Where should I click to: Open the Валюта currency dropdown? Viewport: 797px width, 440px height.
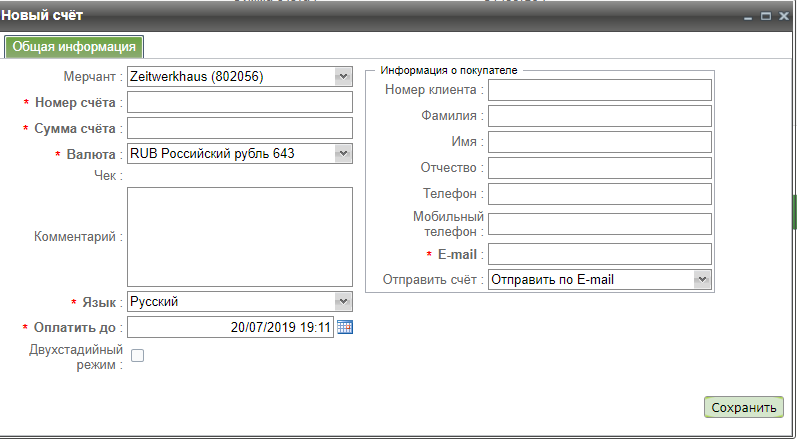coord(343,153)
